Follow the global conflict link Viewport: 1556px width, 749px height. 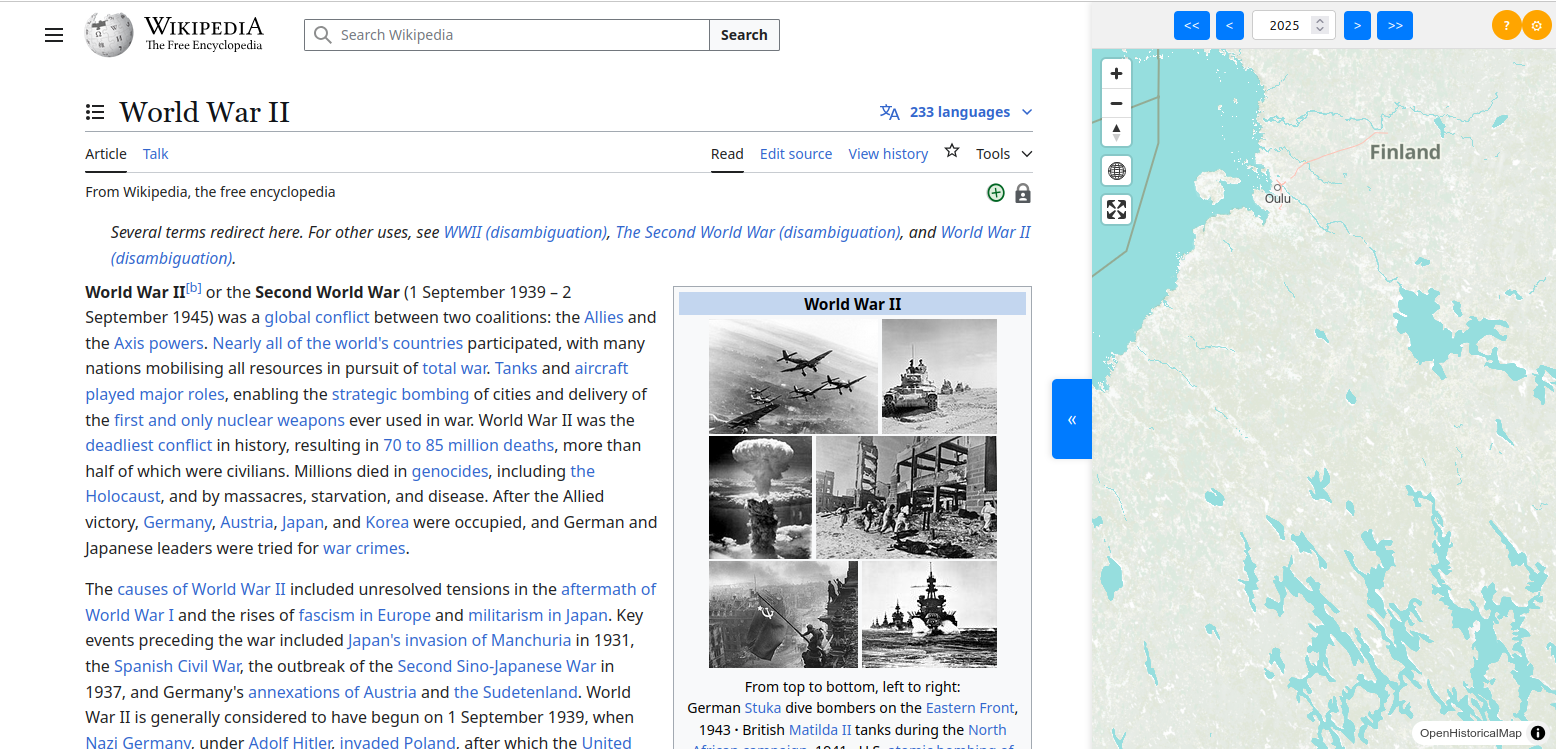point(317,317)
